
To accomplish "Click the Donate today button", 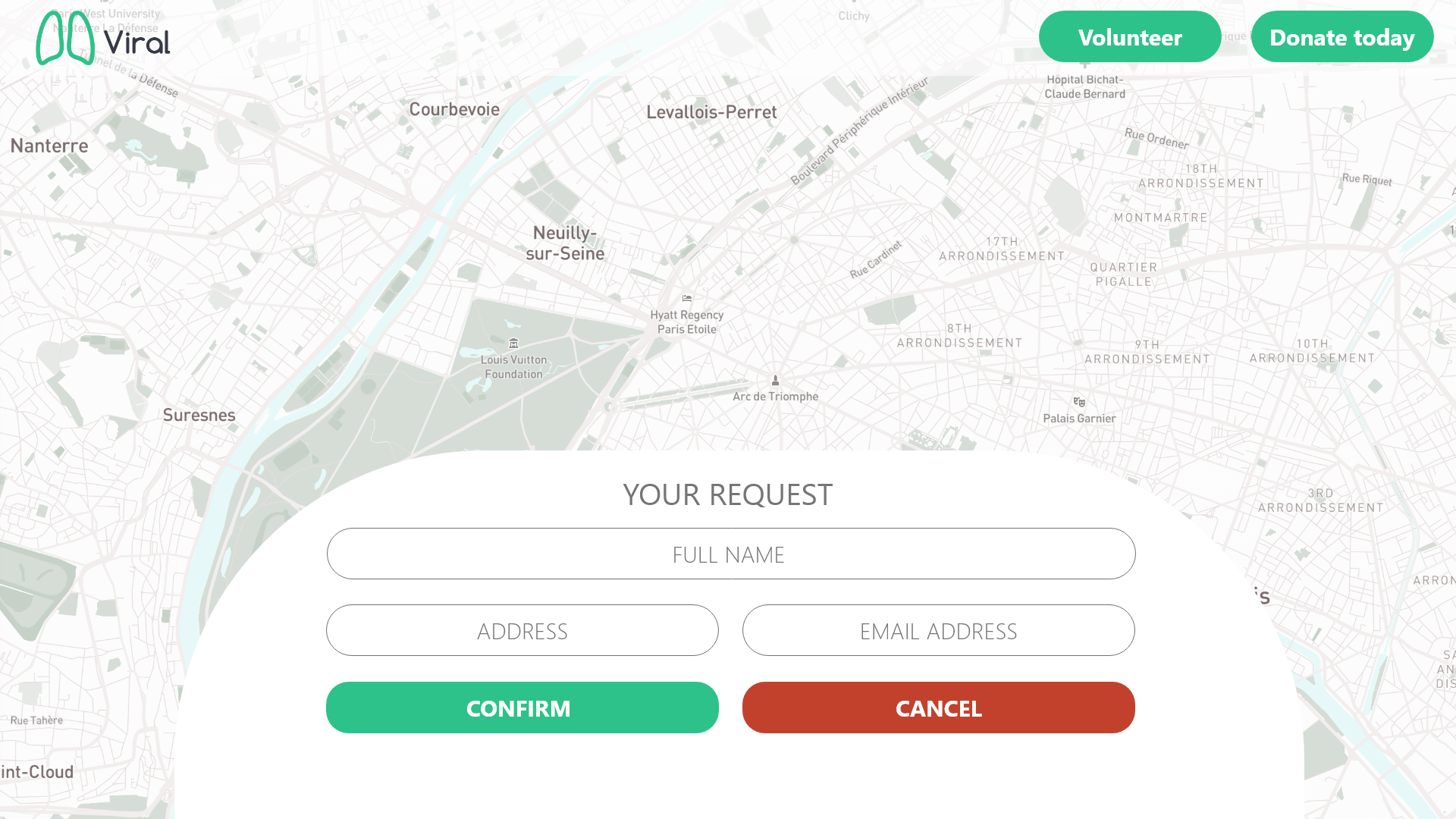I will pyautogui.click(x=1342, y=36).
